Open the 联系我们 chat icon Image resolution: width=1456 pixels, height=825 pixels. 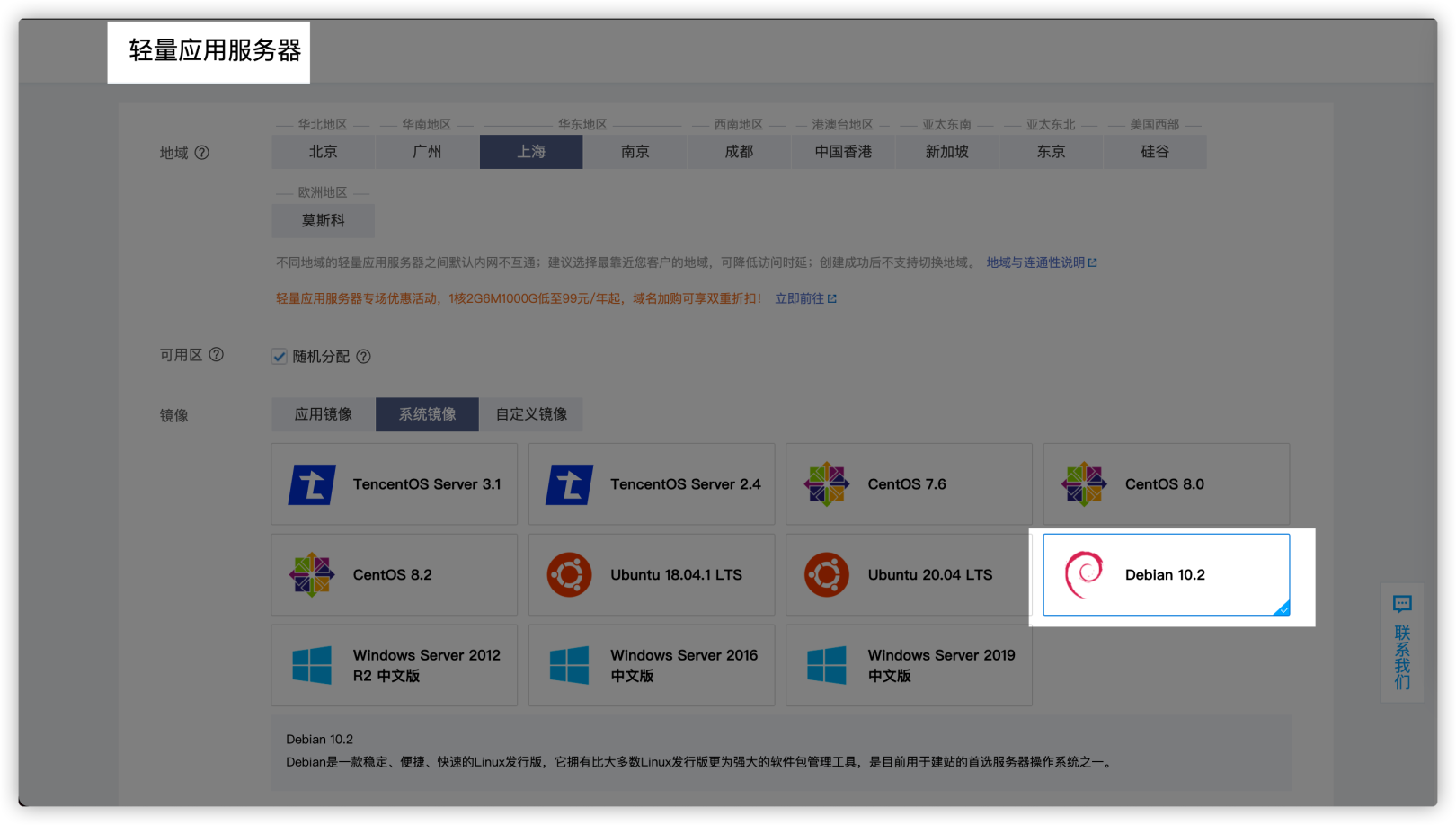(x=1402, y=604)
